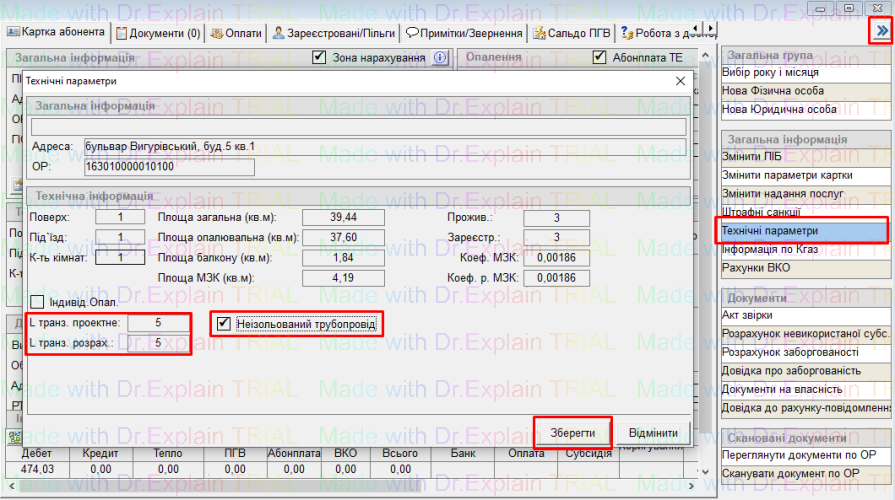The height and width of the screenshot is (500, 895).
Task: Switch to the Оплати tab
Action: point(236,33)
